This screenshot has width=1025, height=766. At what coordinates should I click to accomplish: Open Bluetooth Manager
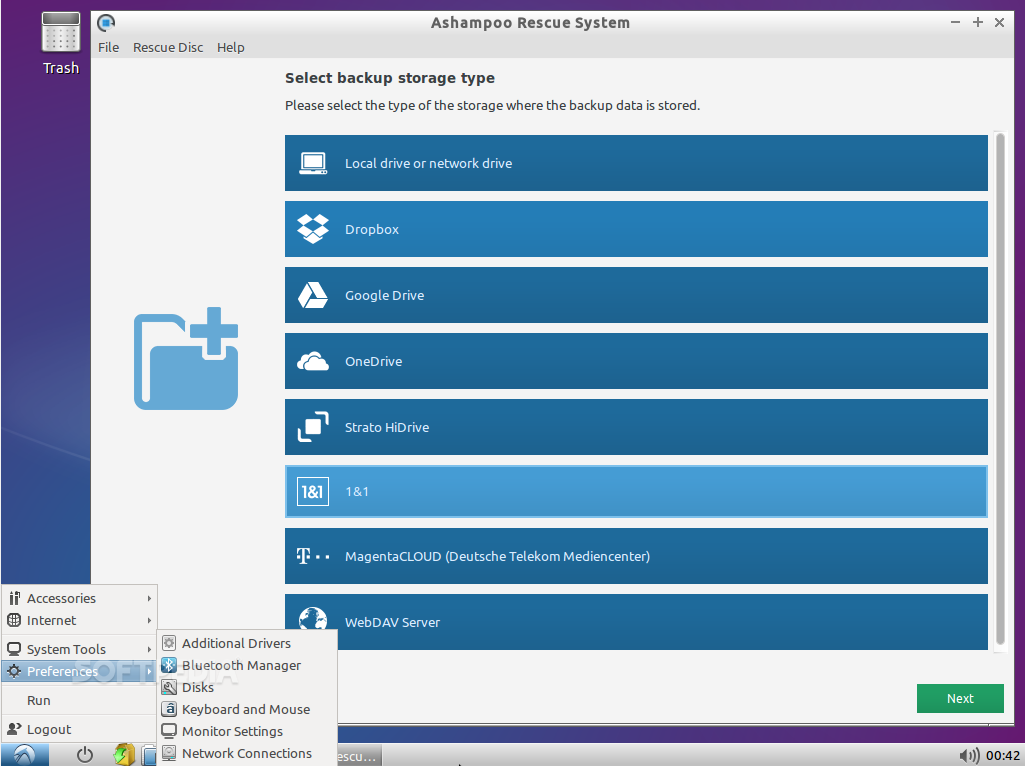247,665
